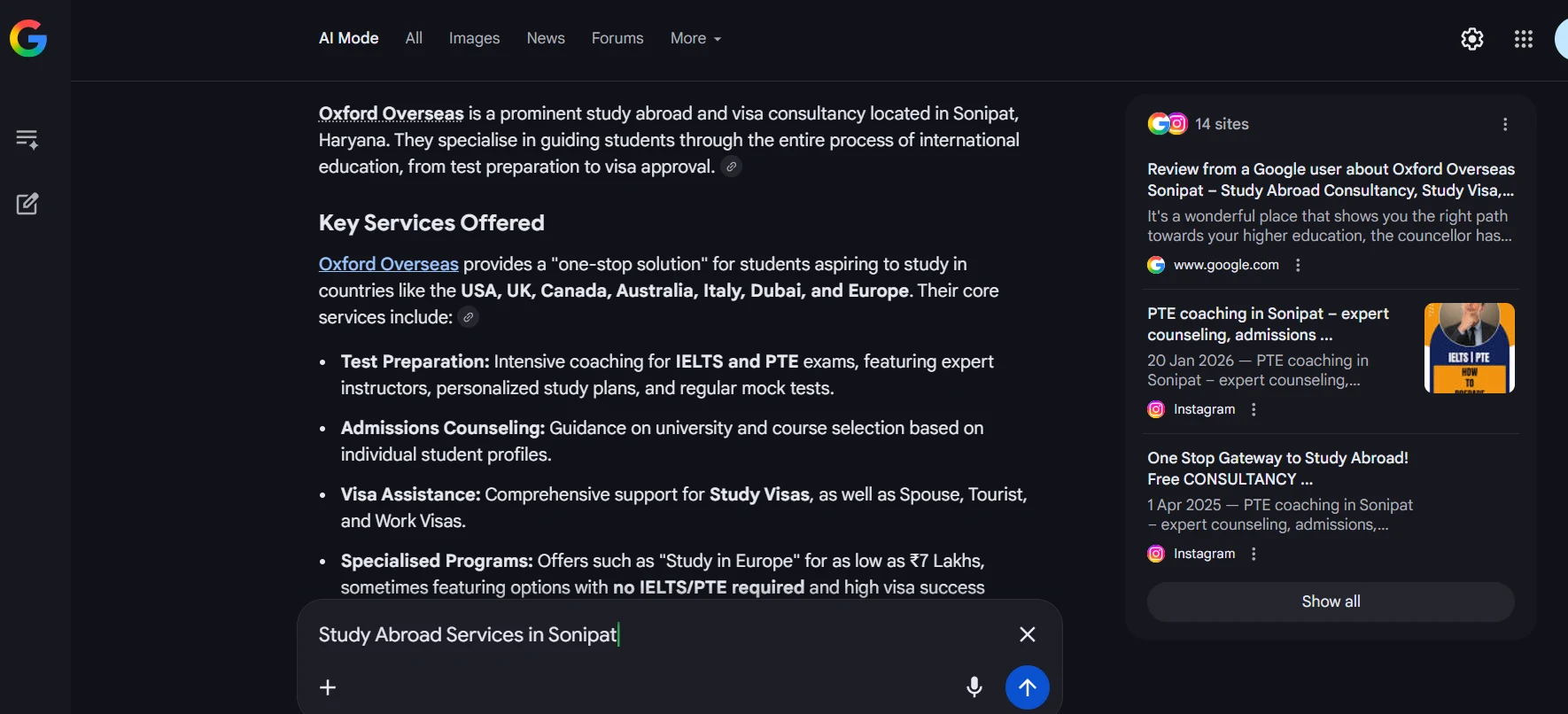
Task: Open the Settings gear icon
Action: (x=1471, y=39)
